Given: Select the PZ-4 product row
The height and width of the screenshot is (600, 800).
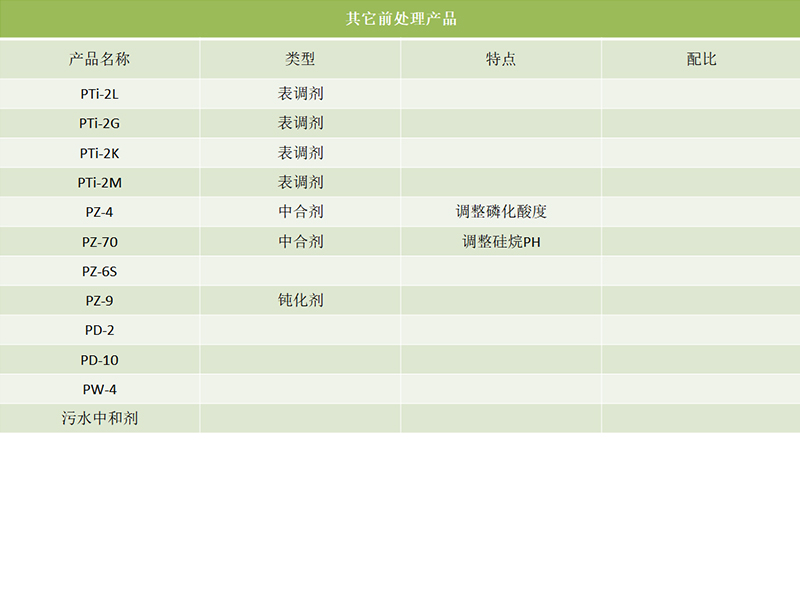Looking at the screenshot, I should point(98,212).
